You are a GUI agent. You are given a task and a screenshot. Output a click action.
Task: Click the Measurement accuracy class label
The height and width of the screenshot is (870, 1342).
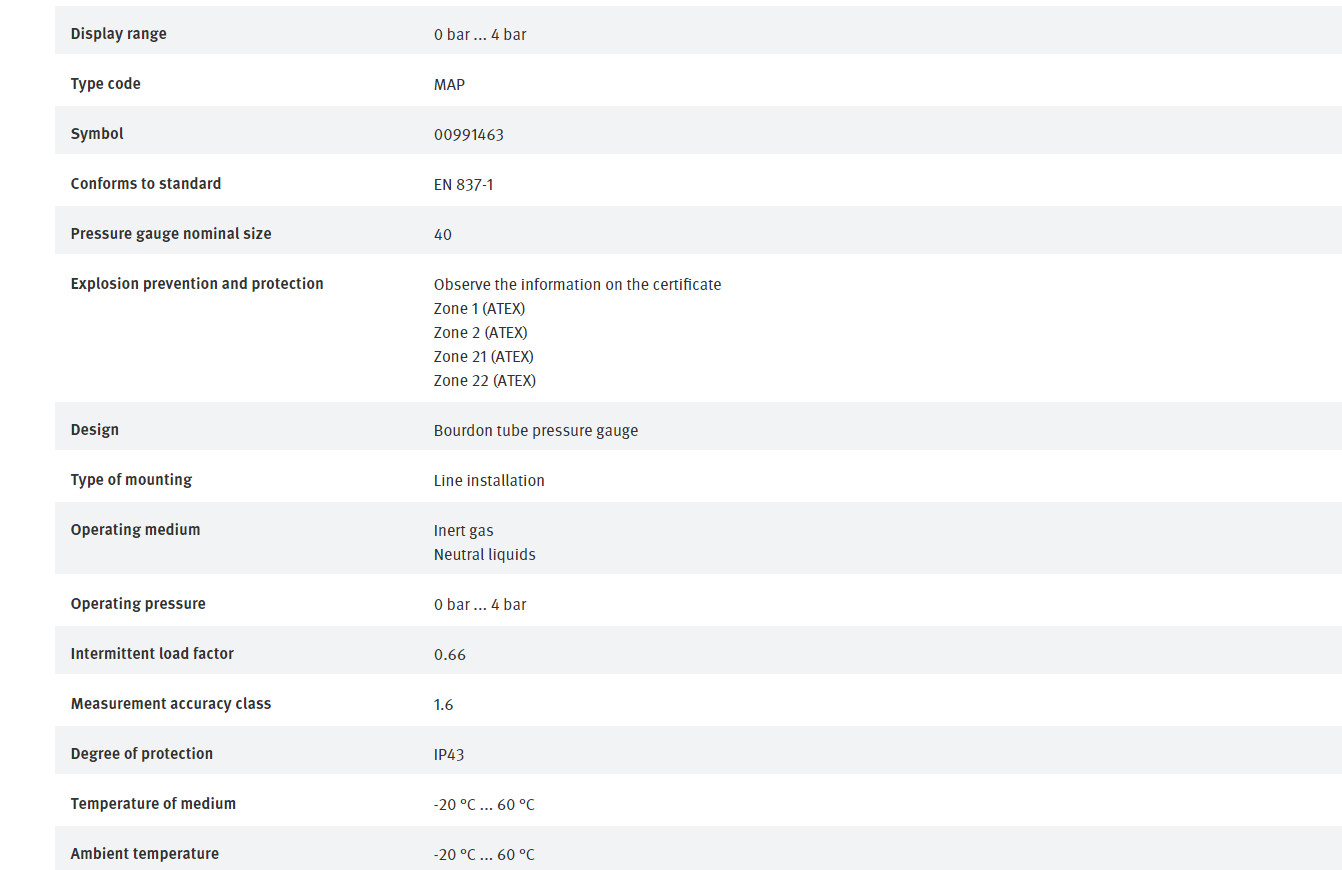[171, 704]
